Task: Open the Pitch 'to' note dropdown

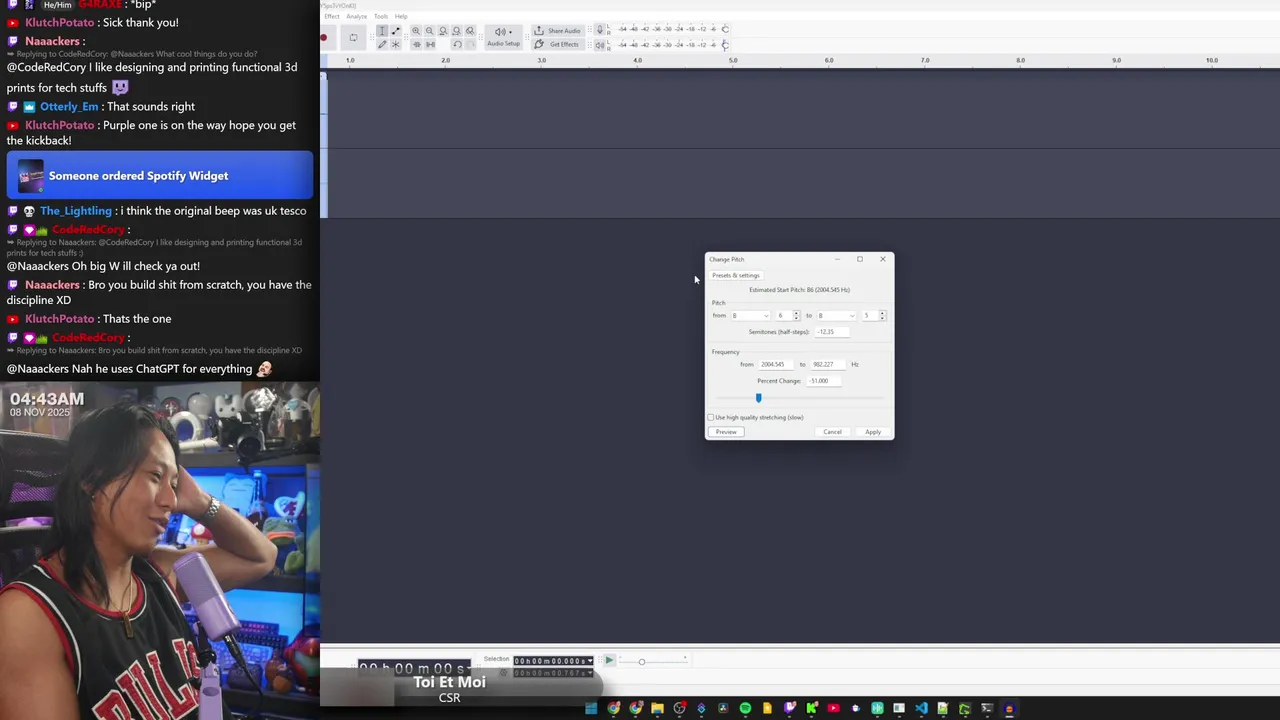Action: pos(837,316)
